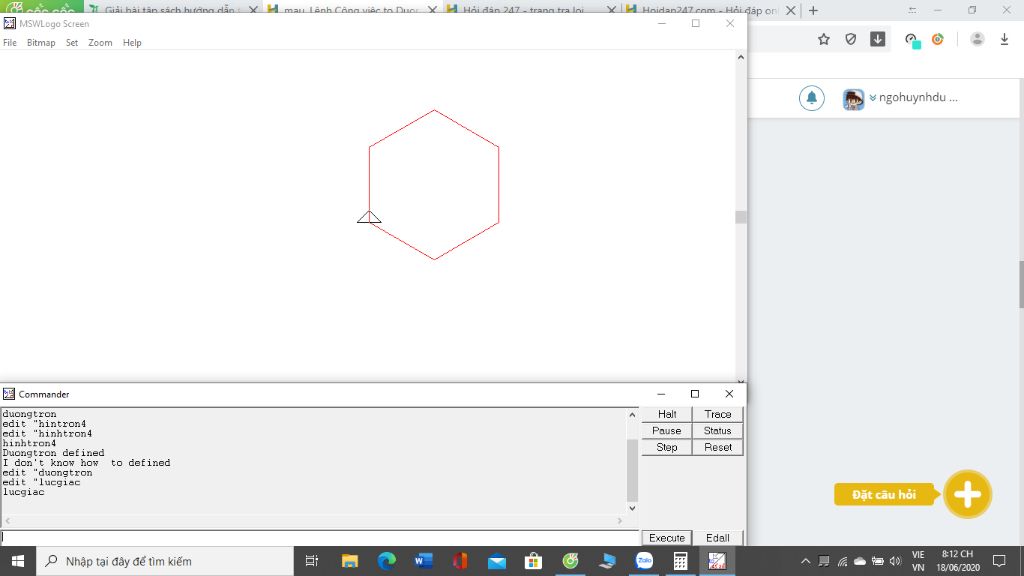Click the Status button

point(718,430)
